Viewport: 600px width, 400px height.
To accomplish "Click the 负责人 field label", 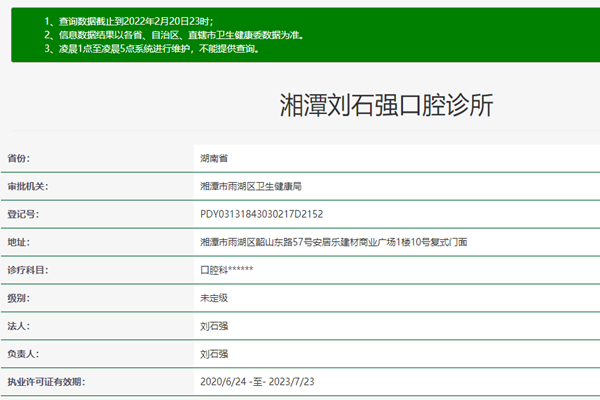I will 24,354.
